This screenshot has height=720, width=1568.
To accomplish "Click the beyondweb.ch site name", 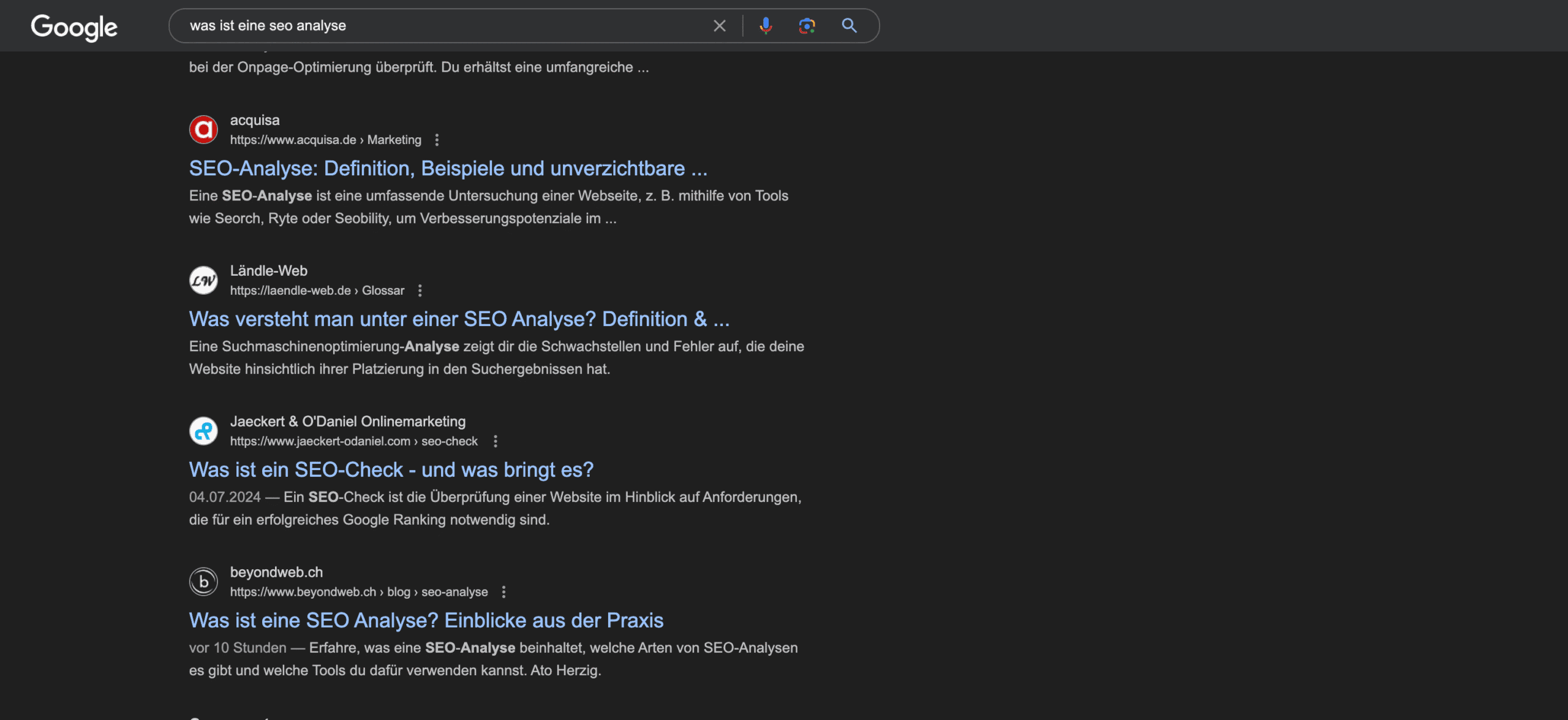I will tap(276, 572).
